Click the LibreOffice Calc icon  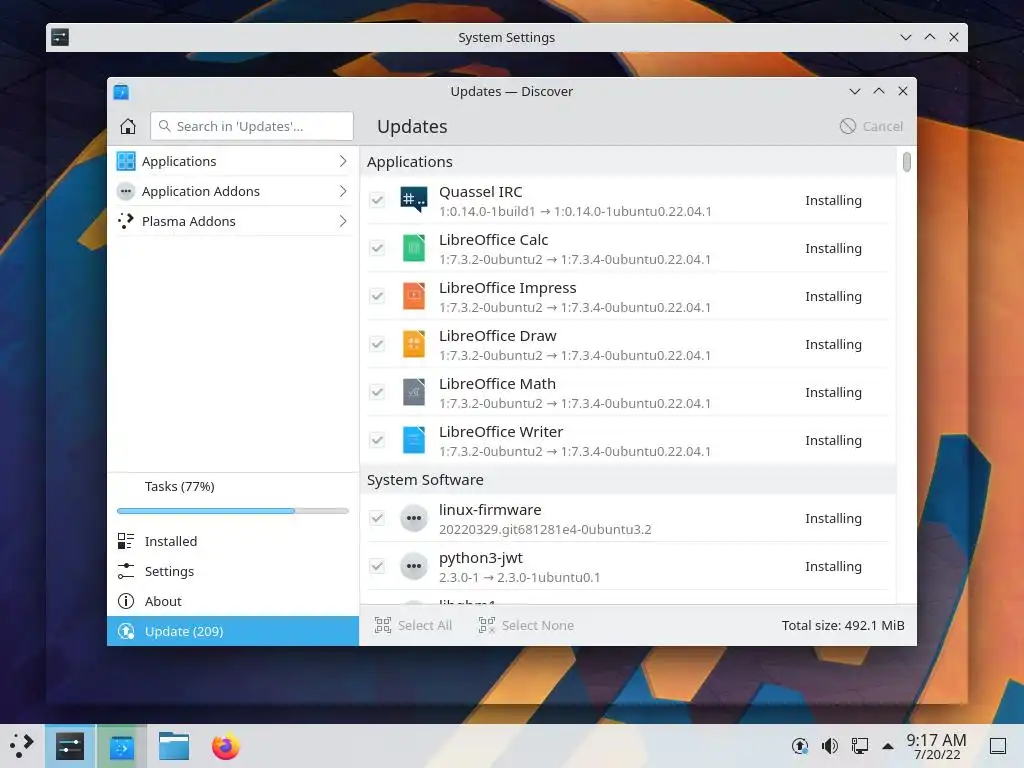413,248
